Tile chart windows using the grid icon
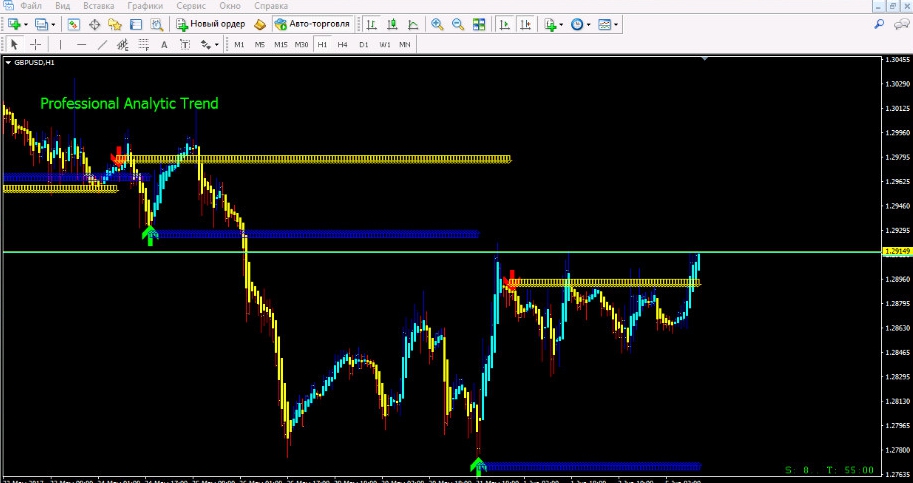The width and height of the screenshot is (913, 483). tap(479, 24)
